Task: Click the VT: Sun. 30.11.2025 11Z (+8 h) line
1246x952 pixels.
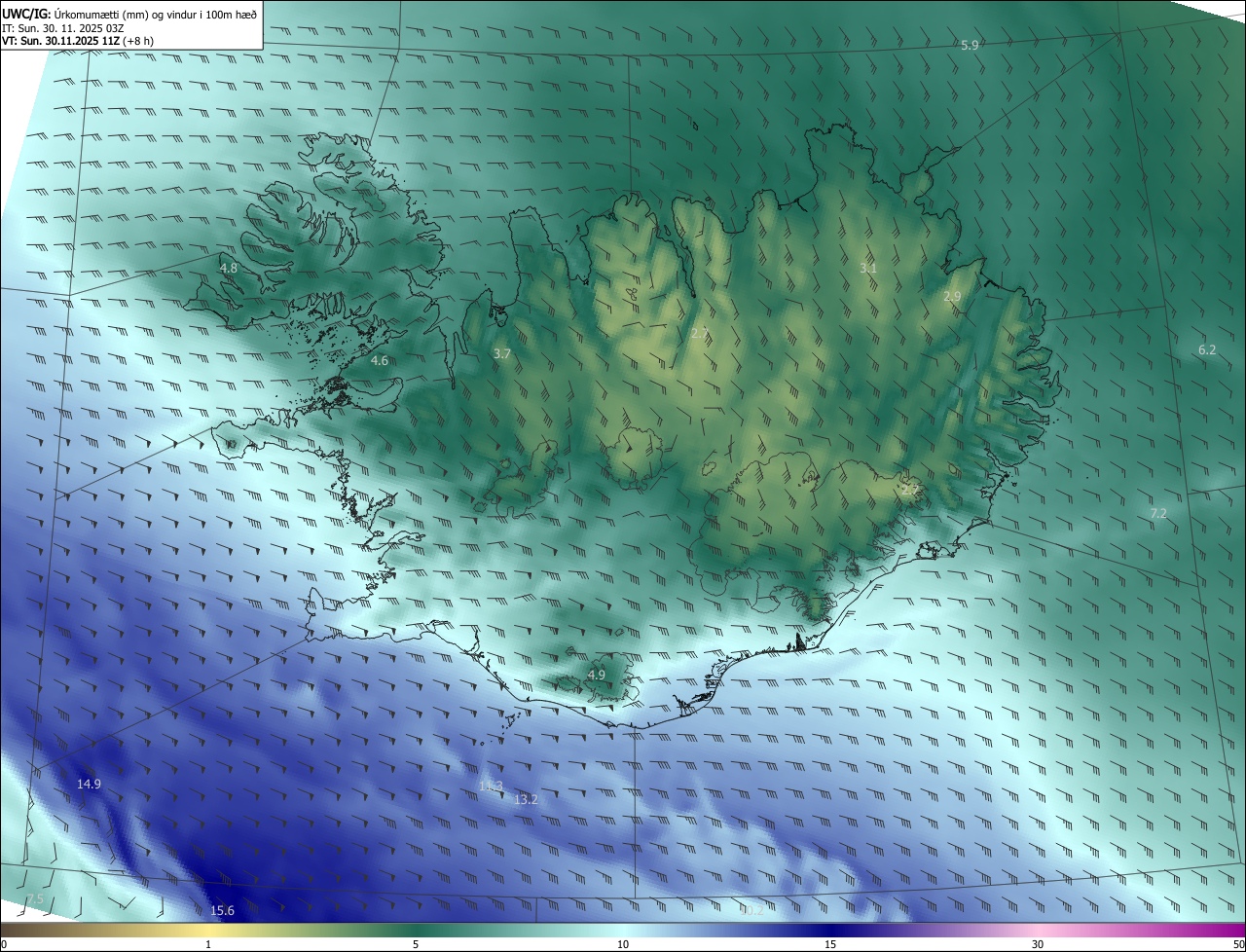Action: point(77,41)
